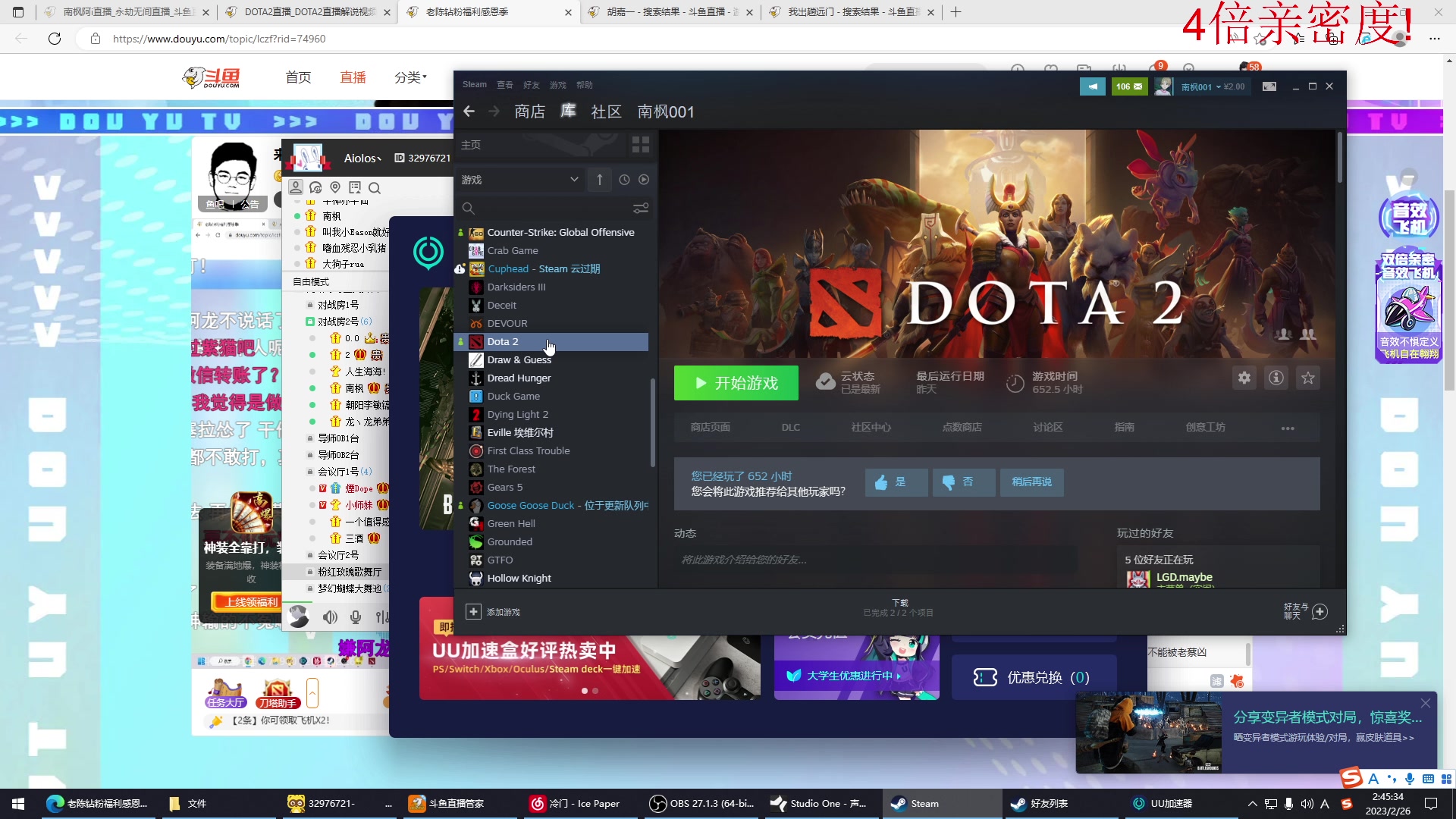1456x819 pixels.
Task: Answer 否 to the recommendation prompt
Action: click(964, 482)
